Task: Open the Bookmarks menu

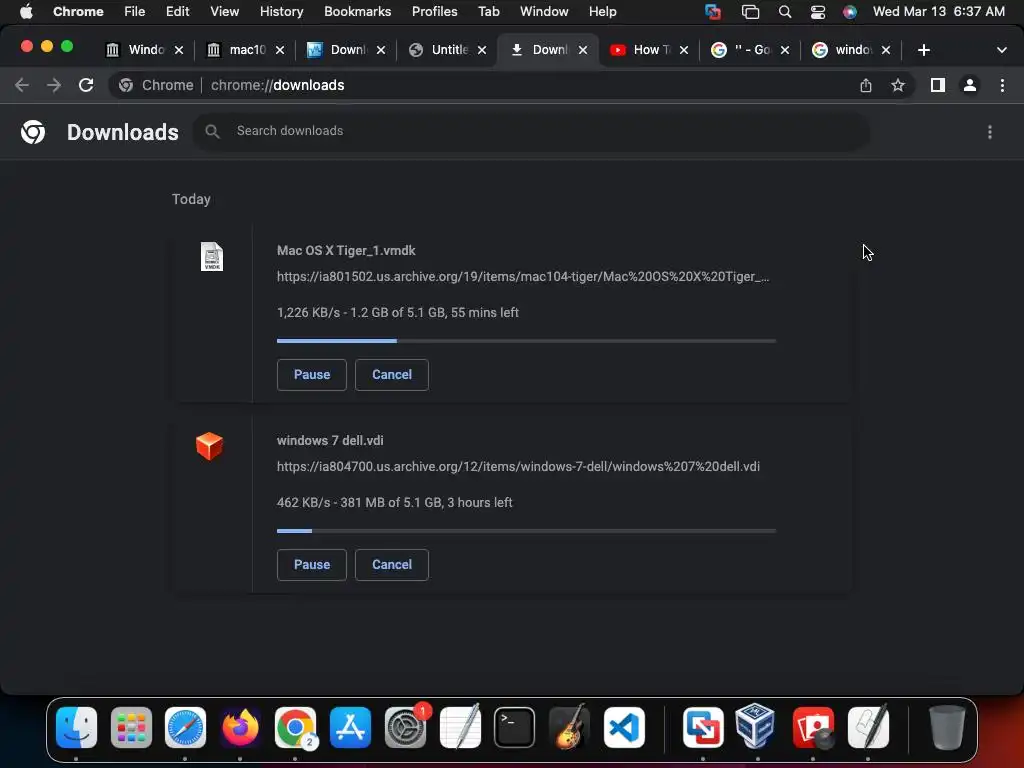Action: point(358,12)
